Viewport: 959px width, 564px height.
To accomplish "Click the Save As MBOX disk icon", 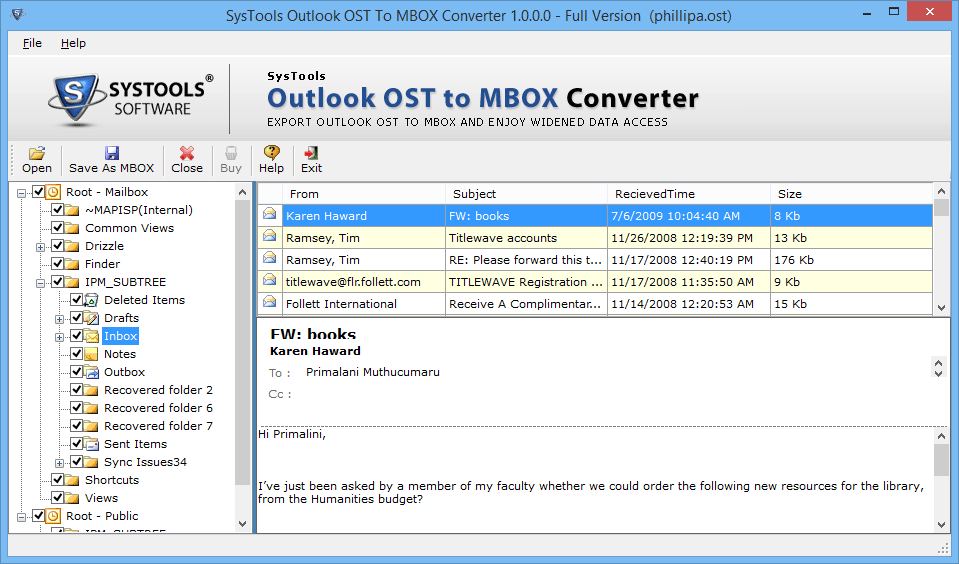I will [x=111, y=153].
